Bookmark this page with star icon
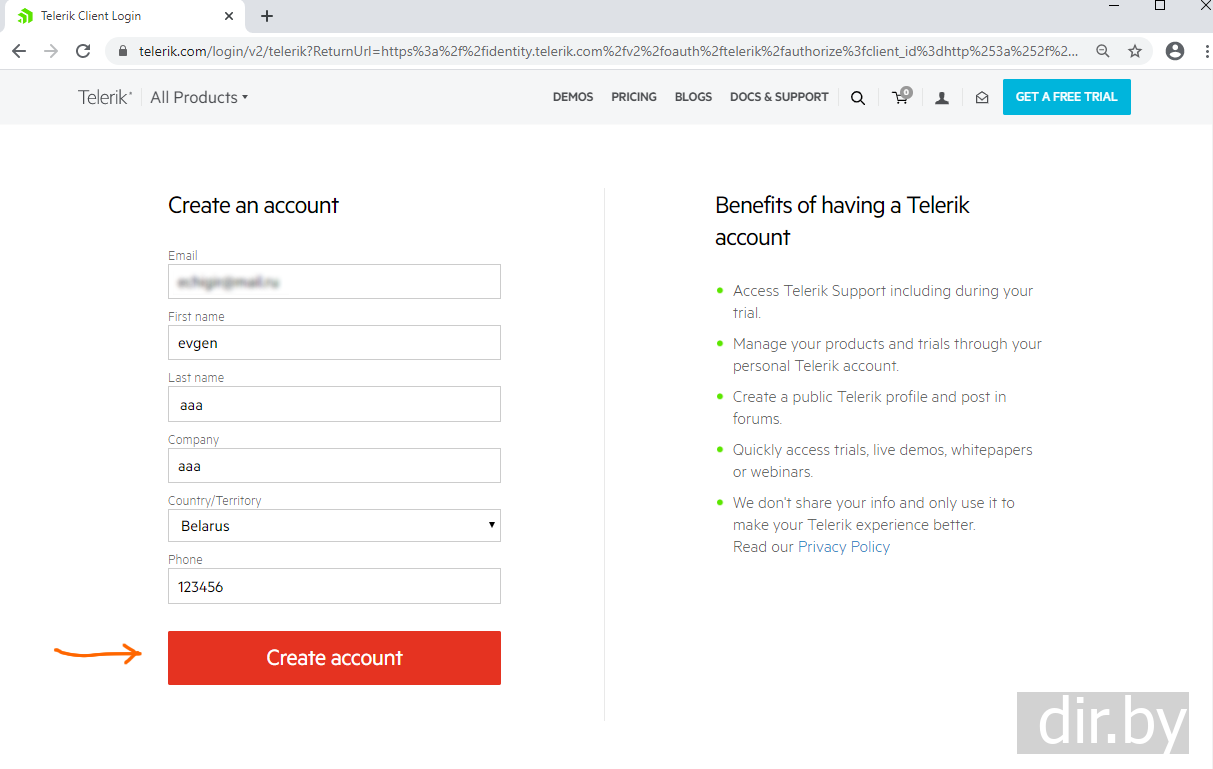The height and width of the screenshot is (769, 1213). pyautogui.click(x=1135, y=51)
